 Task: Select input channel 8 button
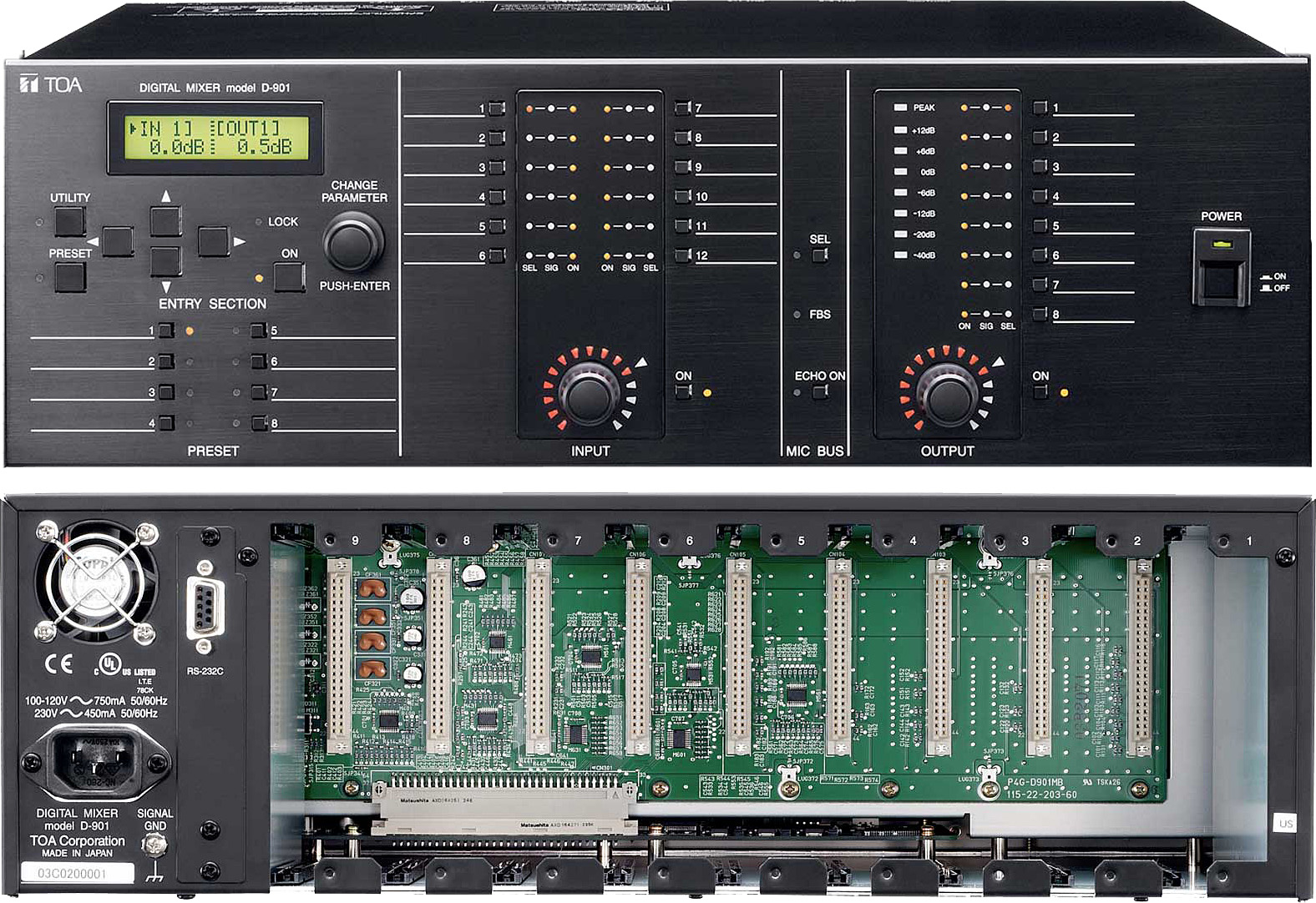coord(683,137)
